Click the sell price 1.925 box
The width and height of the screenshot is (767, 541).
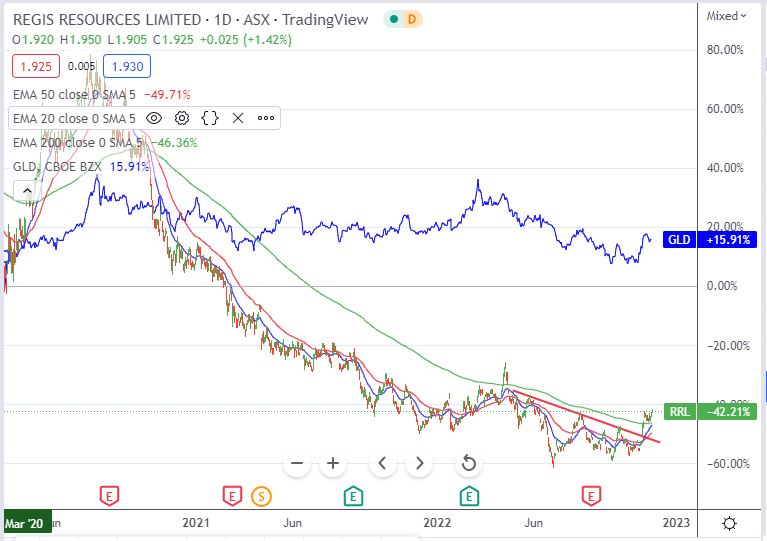pyautogui.click(x=36, y=67)
